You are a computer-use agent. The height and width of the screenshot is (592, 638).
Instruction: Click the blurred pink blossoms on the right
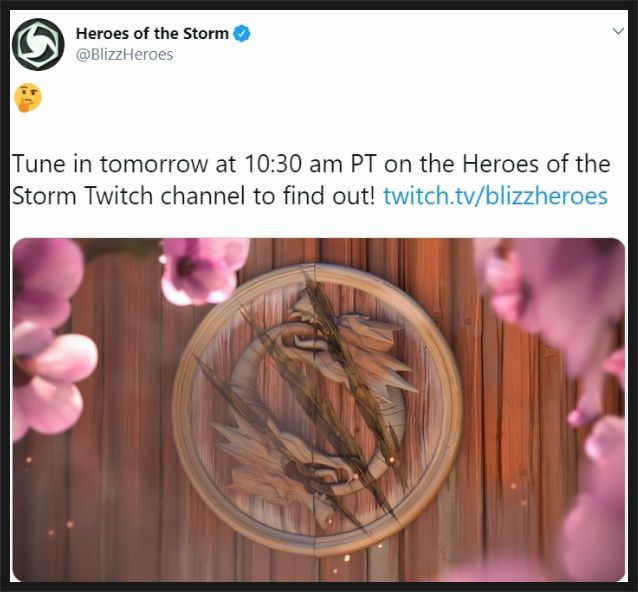[x=562, y=309]
